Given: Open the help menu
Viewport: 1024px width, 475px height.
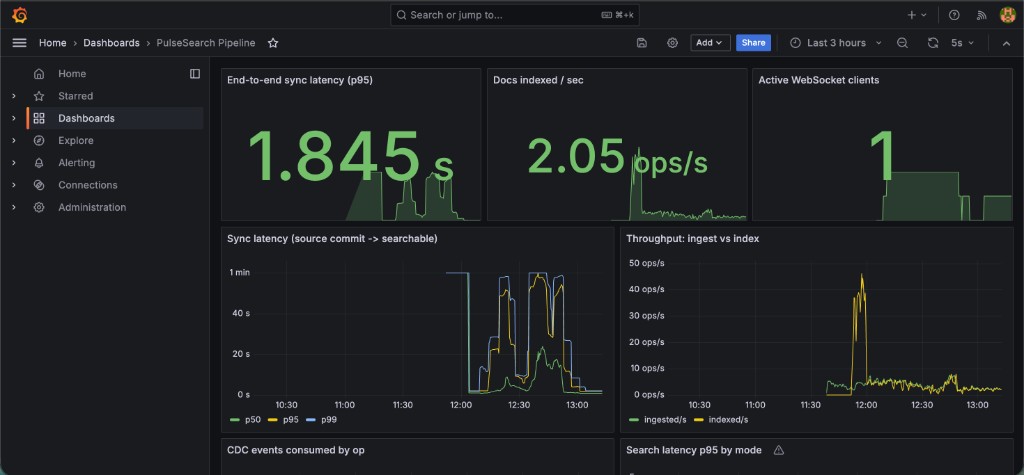Looking at the screenshot, I should (x=954, y=15).
